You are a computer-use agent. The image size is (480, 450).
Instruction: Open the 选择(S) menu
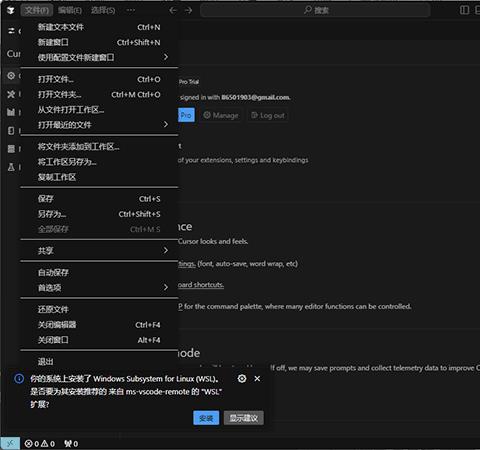click(103, 10)
